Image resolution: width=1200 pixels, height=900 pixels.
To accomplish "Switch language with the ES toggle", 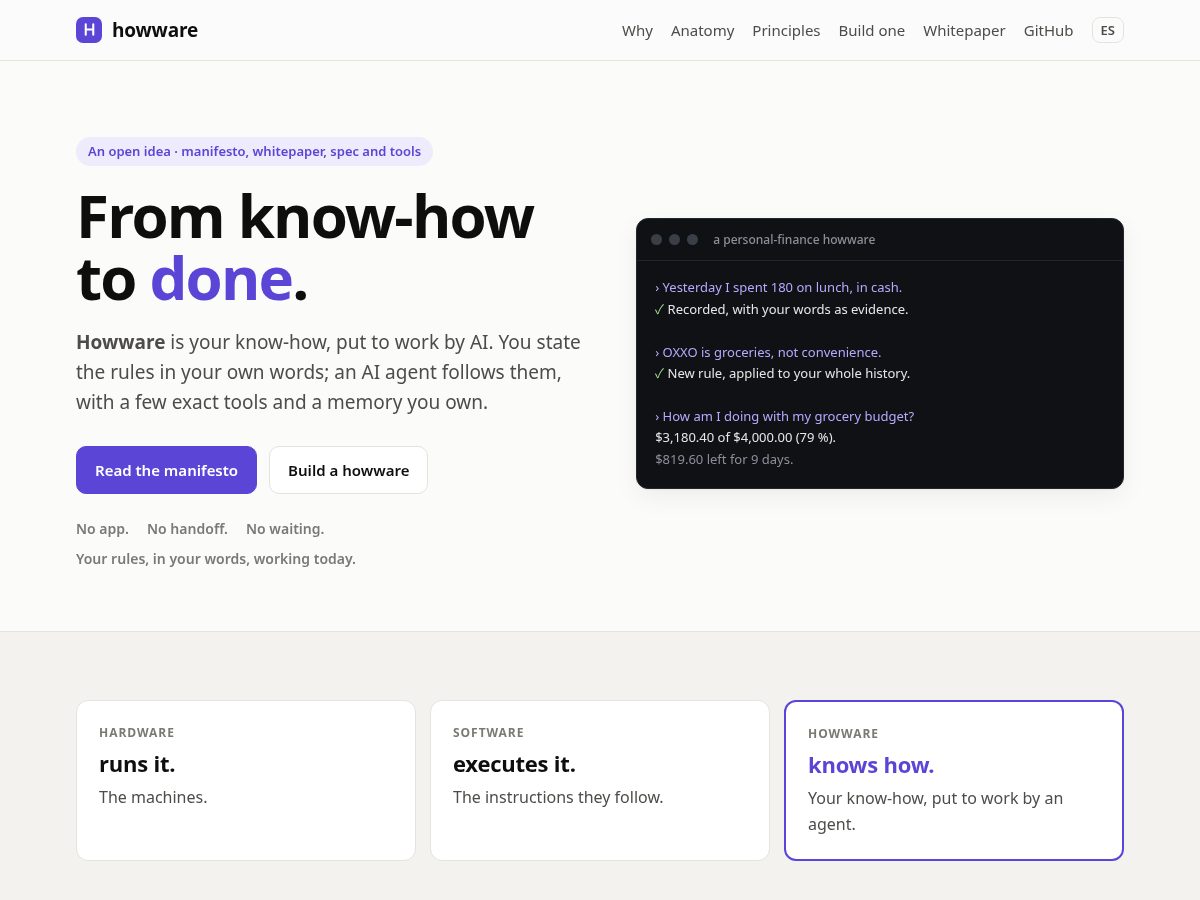I will [1107, 30].
